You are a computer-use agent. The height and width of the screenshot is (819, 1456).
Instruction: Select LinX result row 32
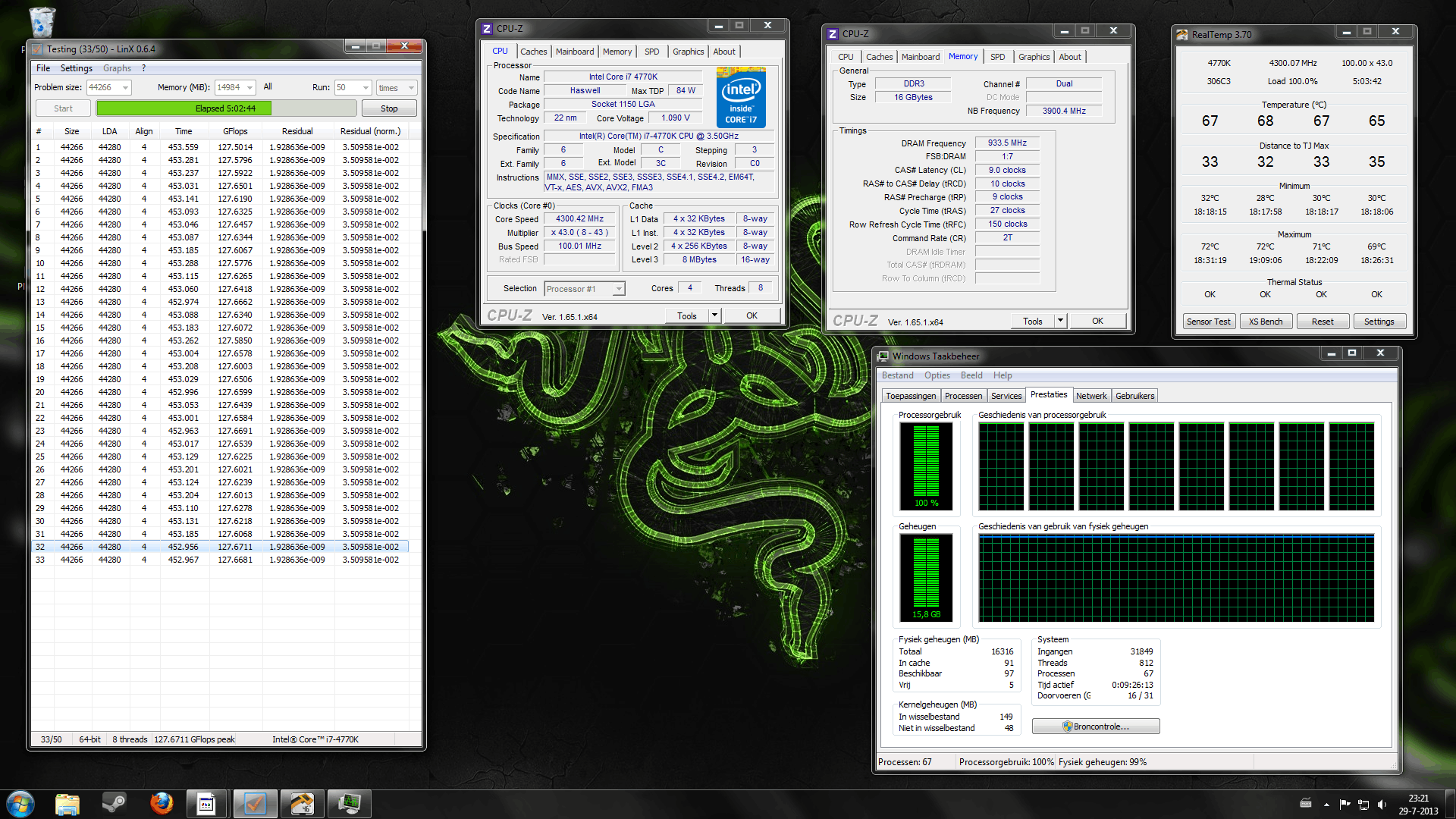click(220, 547)
